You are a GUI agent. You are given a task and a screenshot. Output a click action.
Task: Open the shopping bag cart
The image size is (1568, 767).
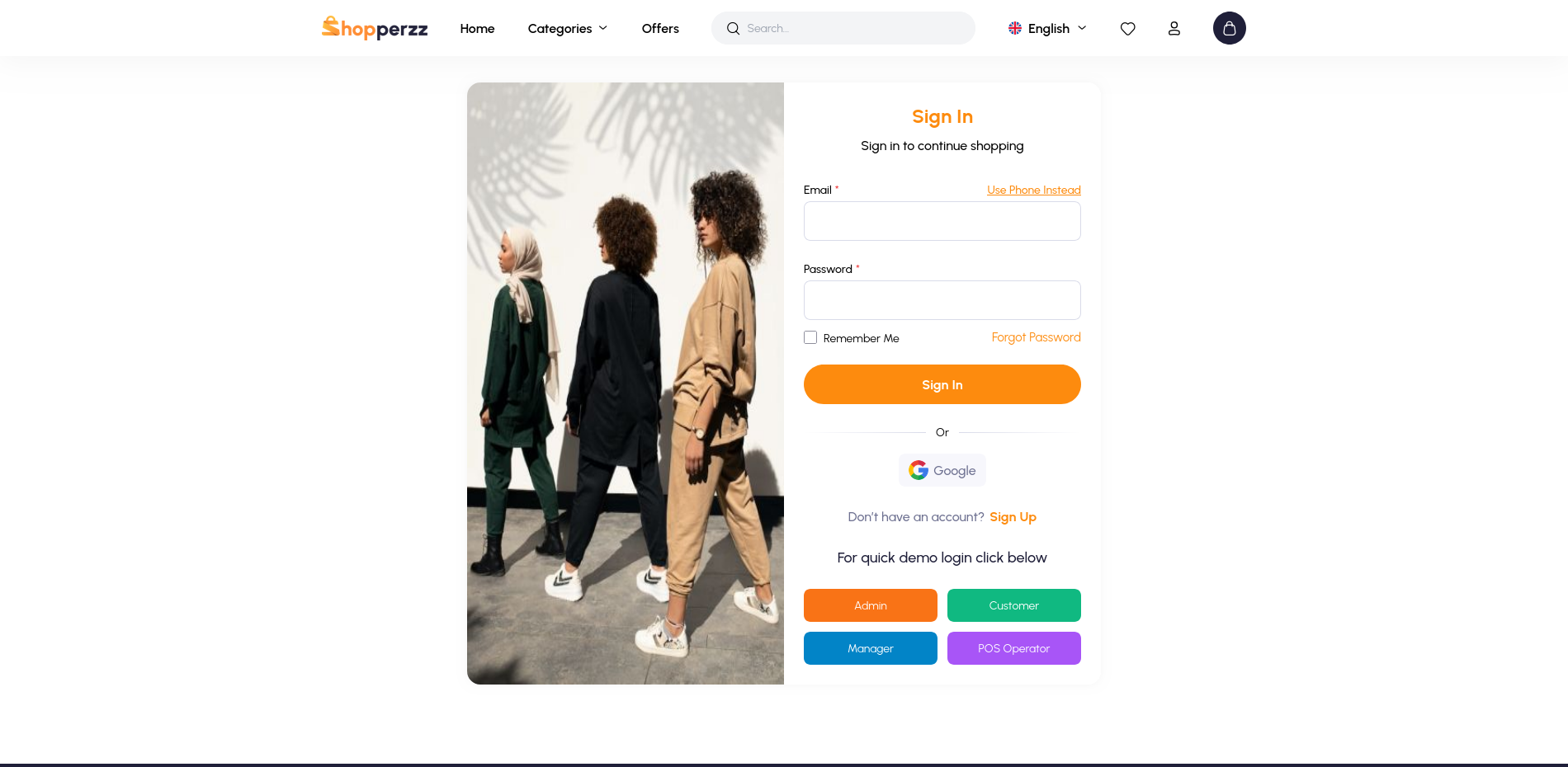click(x=1229, y=28)
